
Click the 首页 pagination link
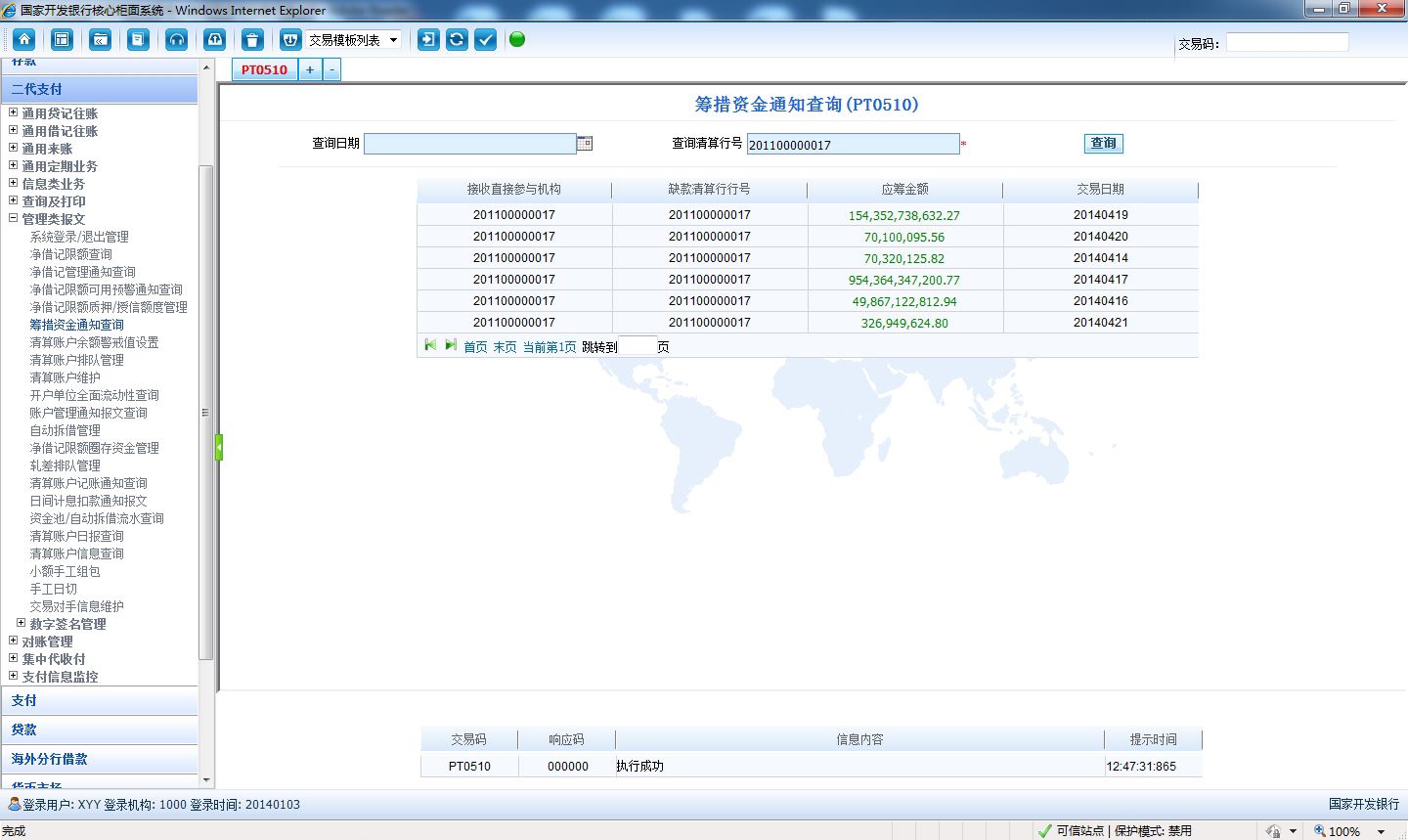tap(475, 347)
